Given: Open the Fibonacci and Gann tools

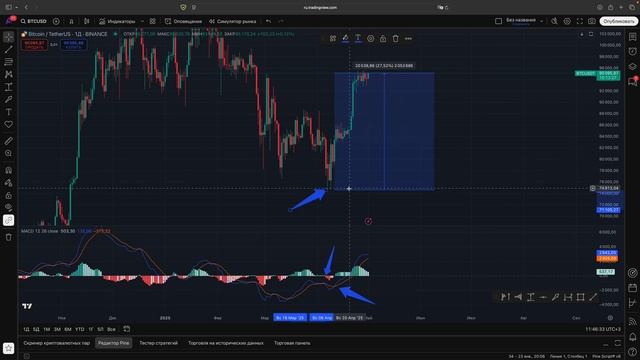Looking at the screenshot, I should (x=9, y=62).
